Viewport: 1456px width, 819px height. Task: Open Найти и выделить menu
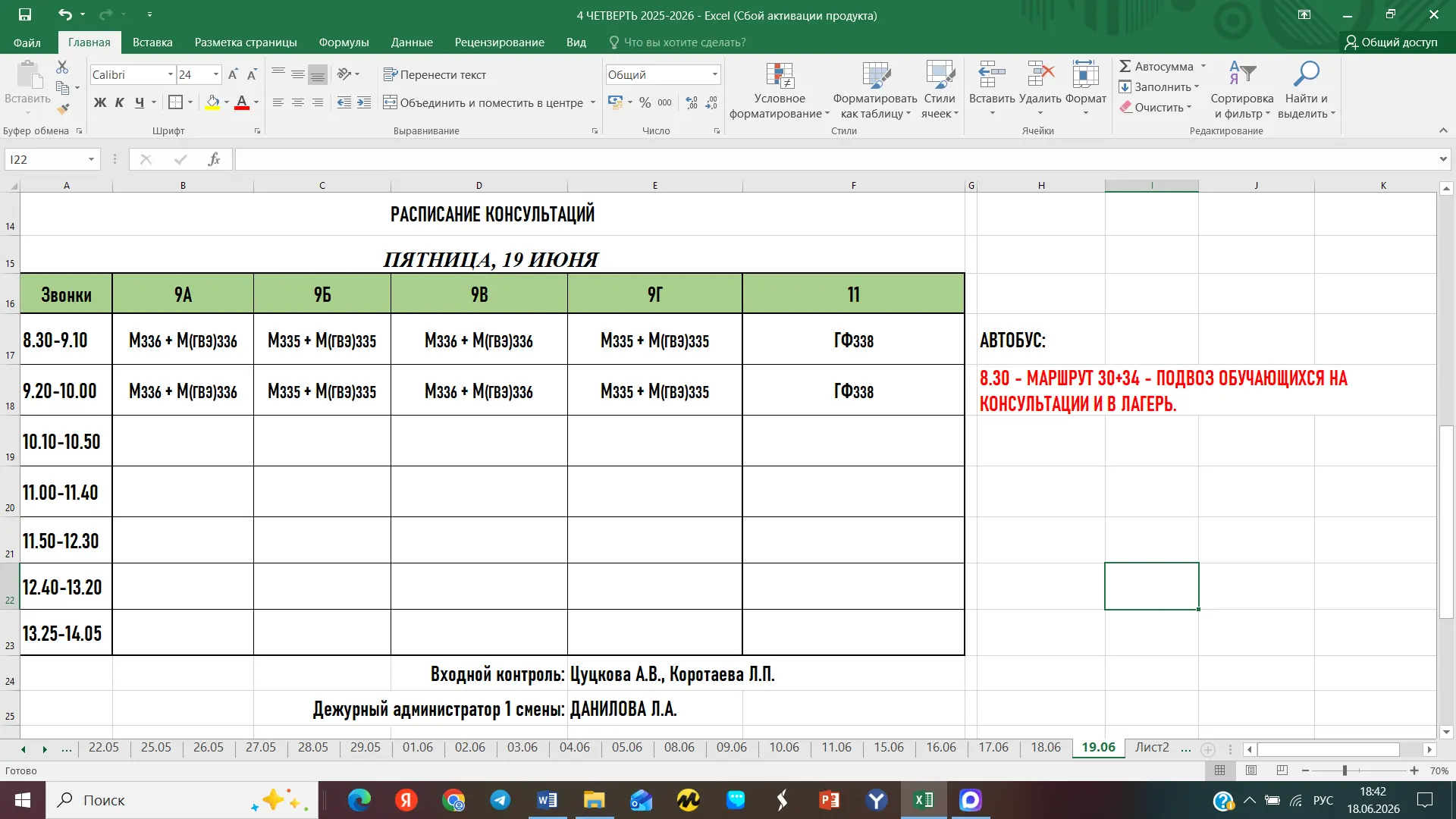pyautogui.click(x=1306, y=90)
